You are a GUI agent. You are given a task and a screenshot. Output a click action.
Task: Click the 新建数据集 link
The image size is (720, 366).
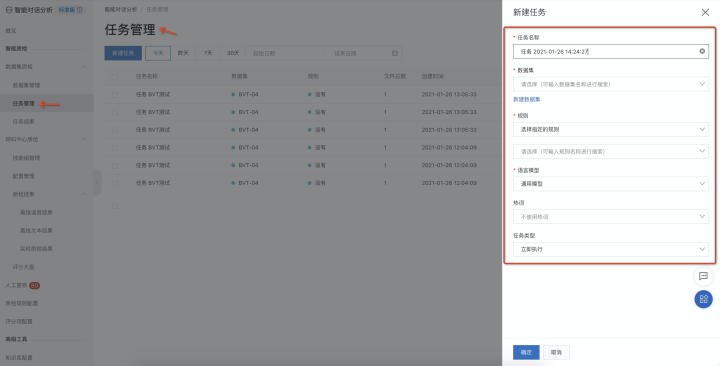[x=527, y=99]
